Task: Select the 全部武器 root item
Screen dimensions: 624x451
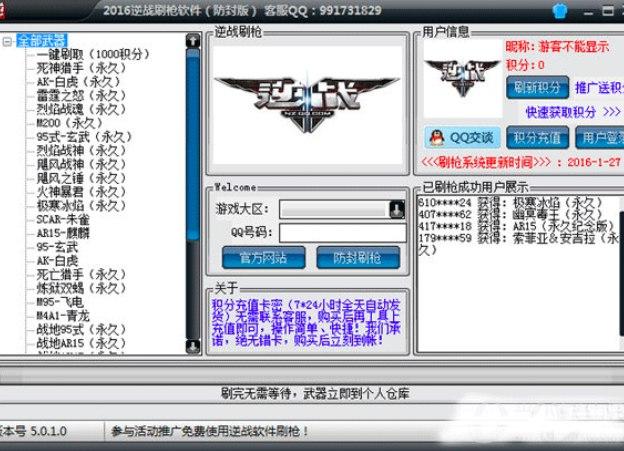Action: click(x=42, y=41)
